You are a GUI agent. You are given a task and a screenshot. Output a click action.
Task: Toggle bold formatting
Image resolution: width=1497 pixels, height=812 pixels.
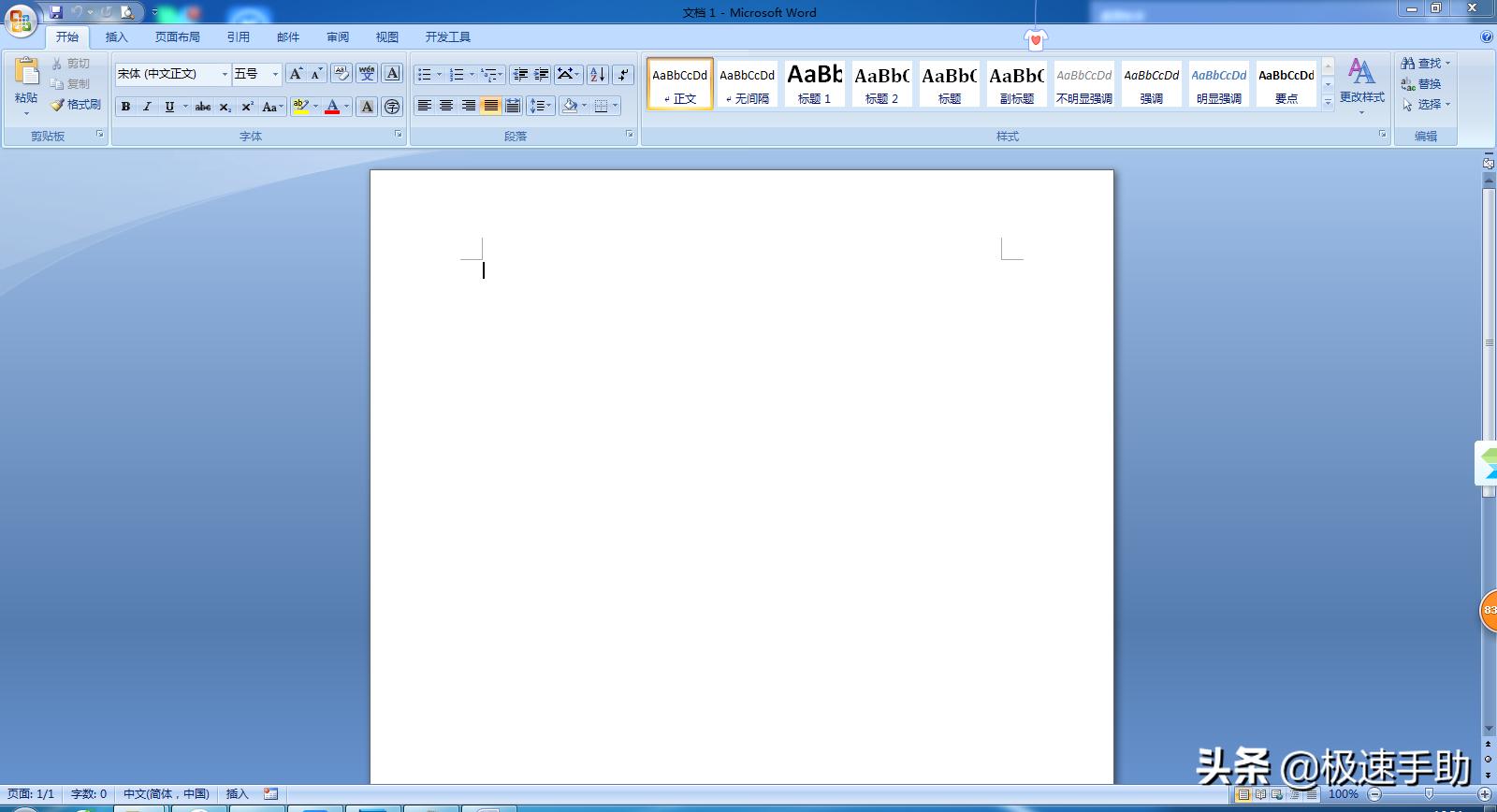coord(125,107)
